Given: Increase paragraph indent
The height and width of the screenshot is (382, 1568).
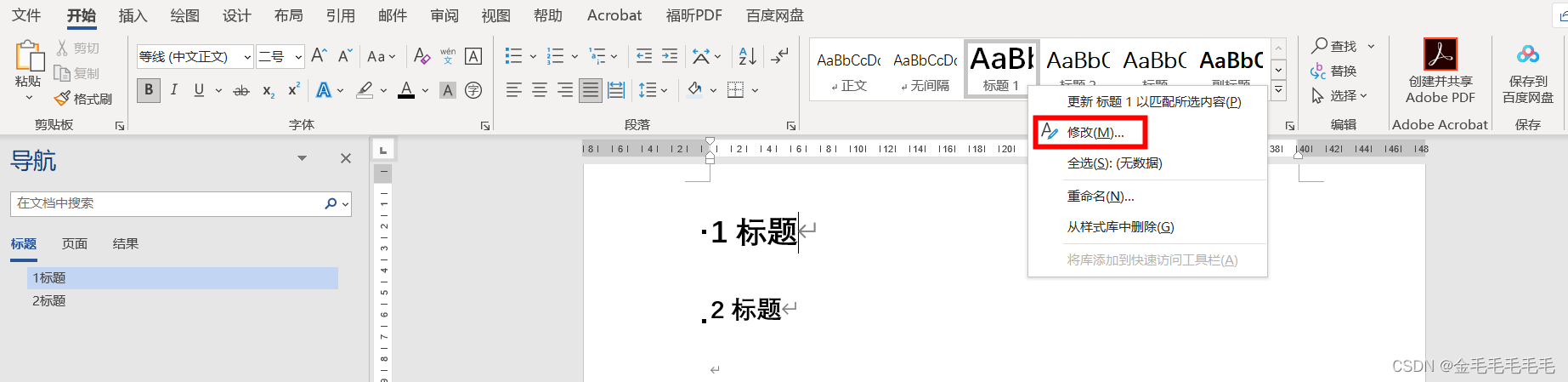Looking at the screenshot, I should point(670,56).
